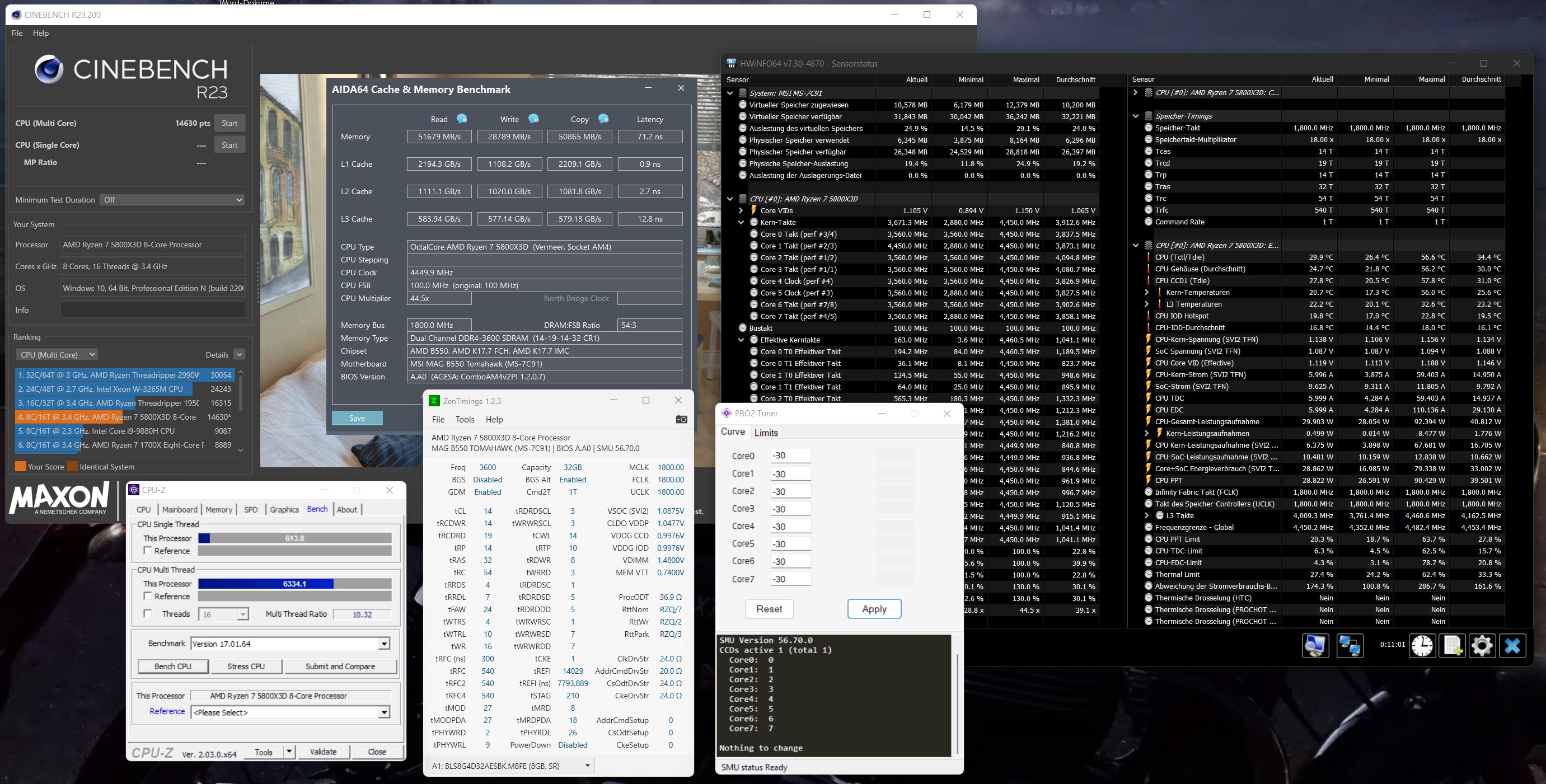The height and width of the screenshot is (784, 1546).
Task: Click HWiNFO summary monitor magnifier icon
Action: (1315, 645)
